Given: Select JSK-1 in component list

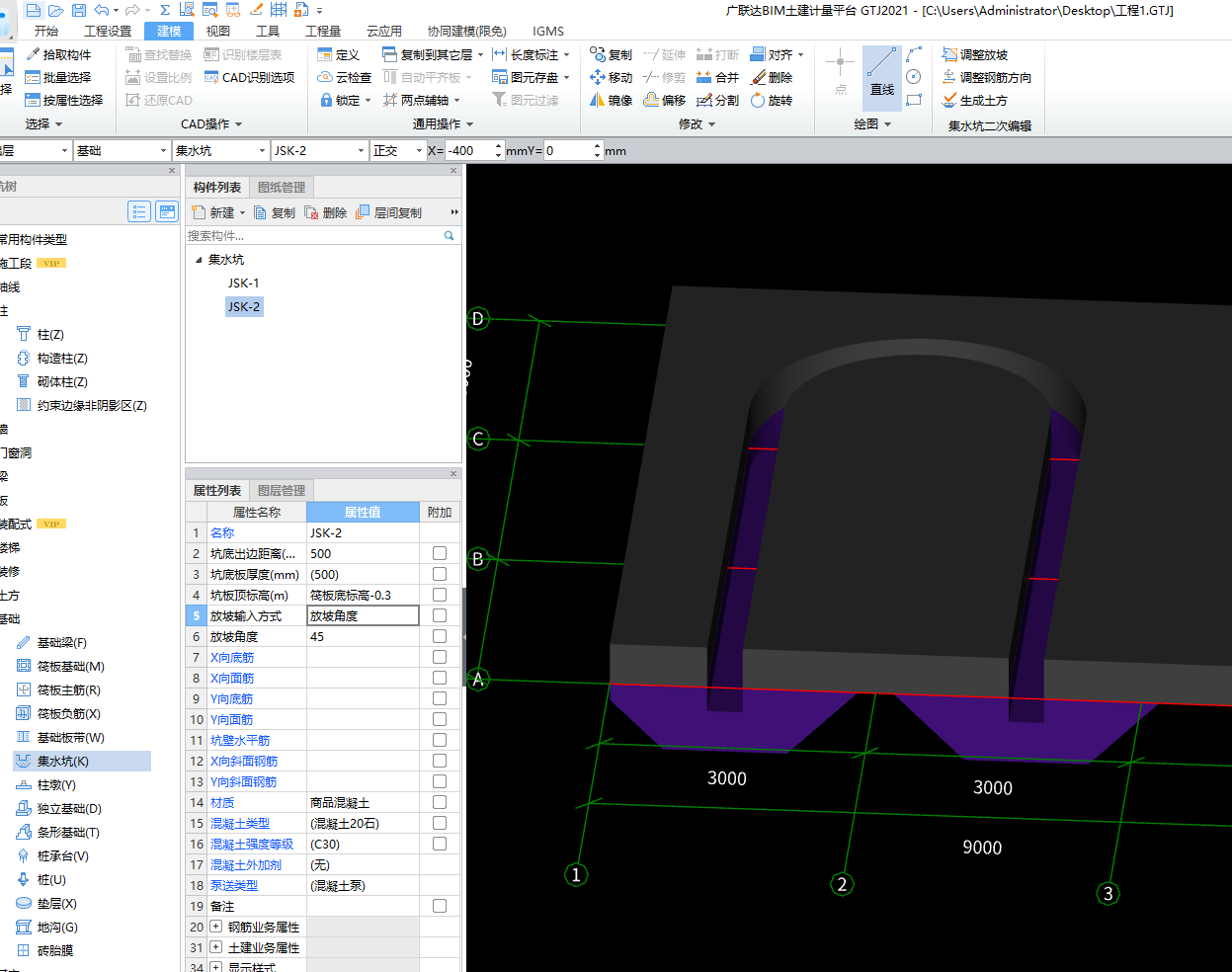Looking at the screenshot, I should (244, 283).
